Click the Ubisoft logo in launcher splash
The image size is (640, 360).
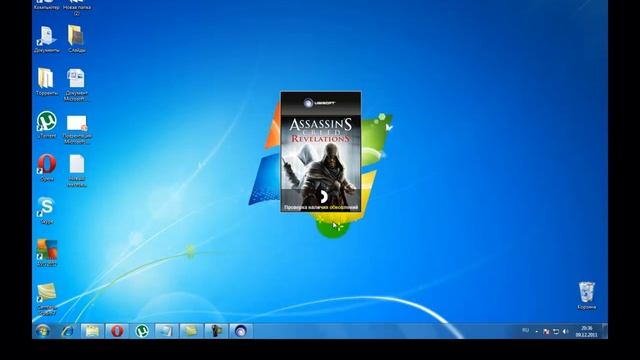[320, 103]
